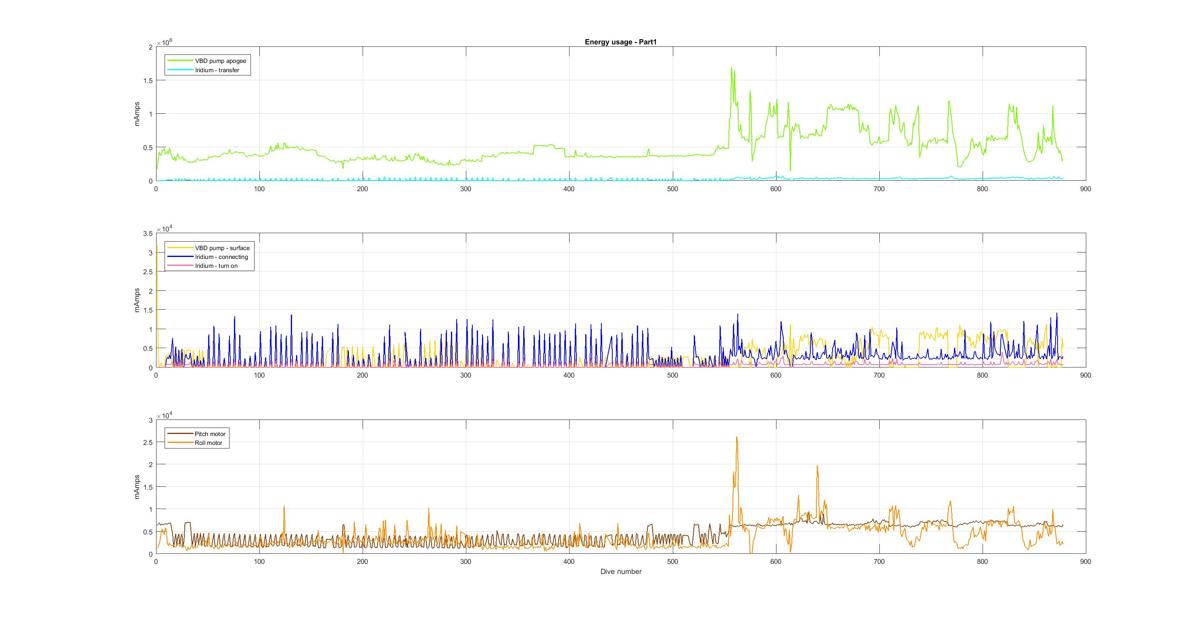Select the 'VBD pump apogee' legend entry
Image resolution: width=1200 pixels, height=622 pixels.
pyautogui.click(x=209, y=60)
